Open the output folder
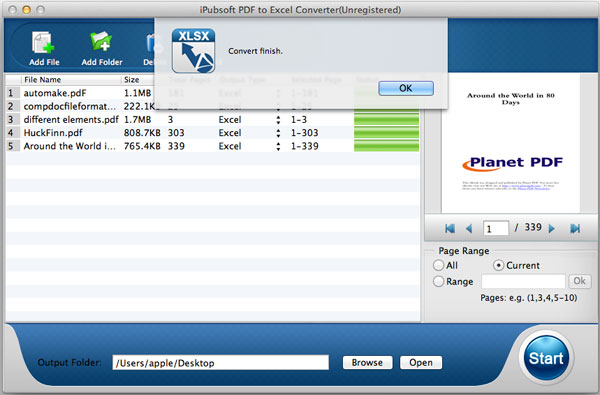This screenshot has height=395, width=600. tap(421, 362)
